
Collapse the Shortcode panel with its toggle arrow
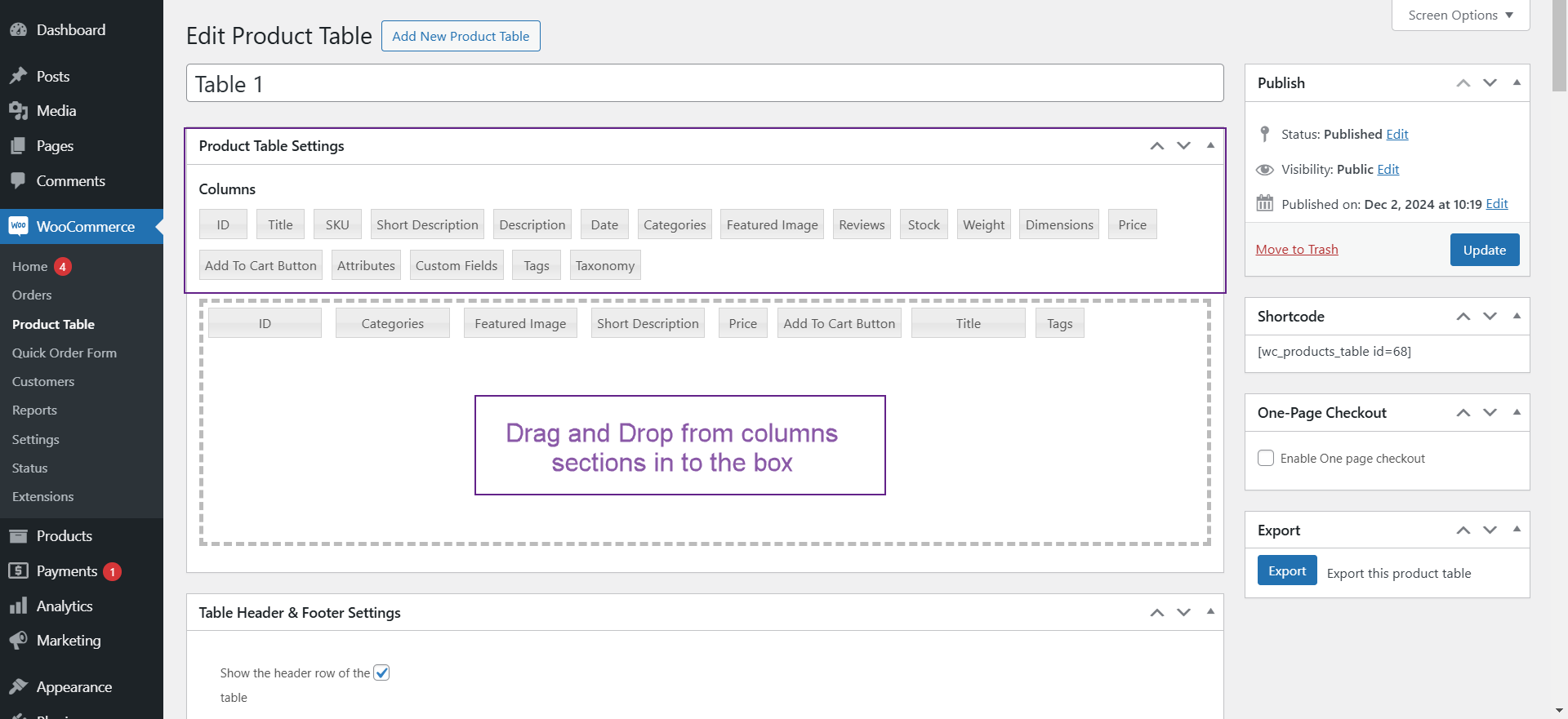tap(1517, 316)
